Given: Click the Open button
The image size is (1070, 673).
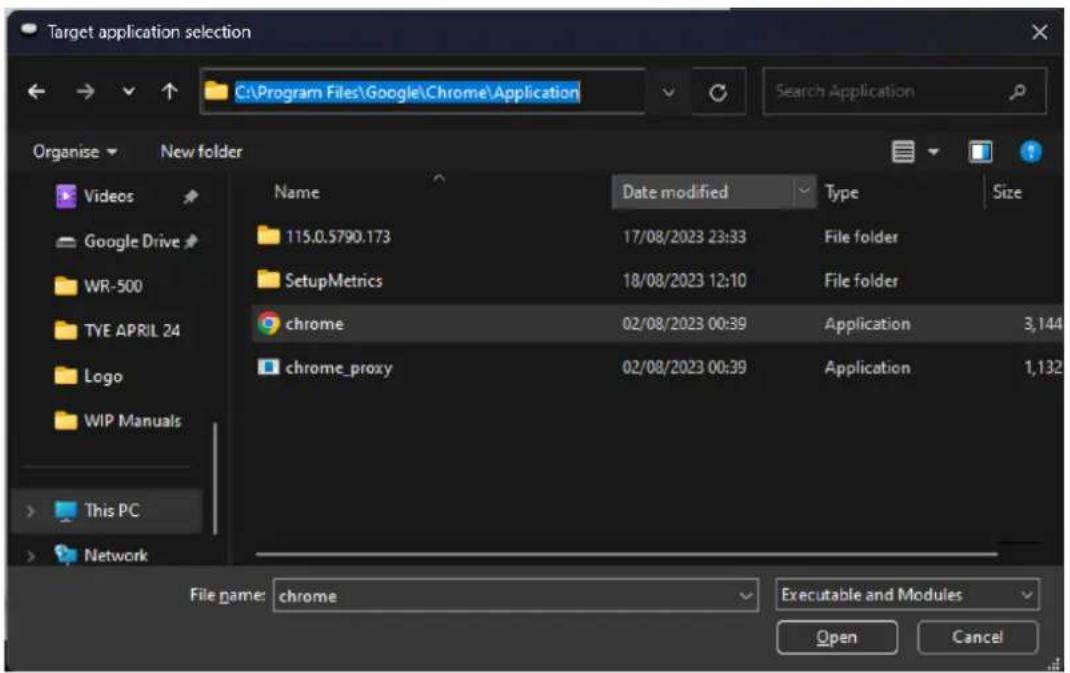Looking at the screenshot, I should click(x=837, y=638).
